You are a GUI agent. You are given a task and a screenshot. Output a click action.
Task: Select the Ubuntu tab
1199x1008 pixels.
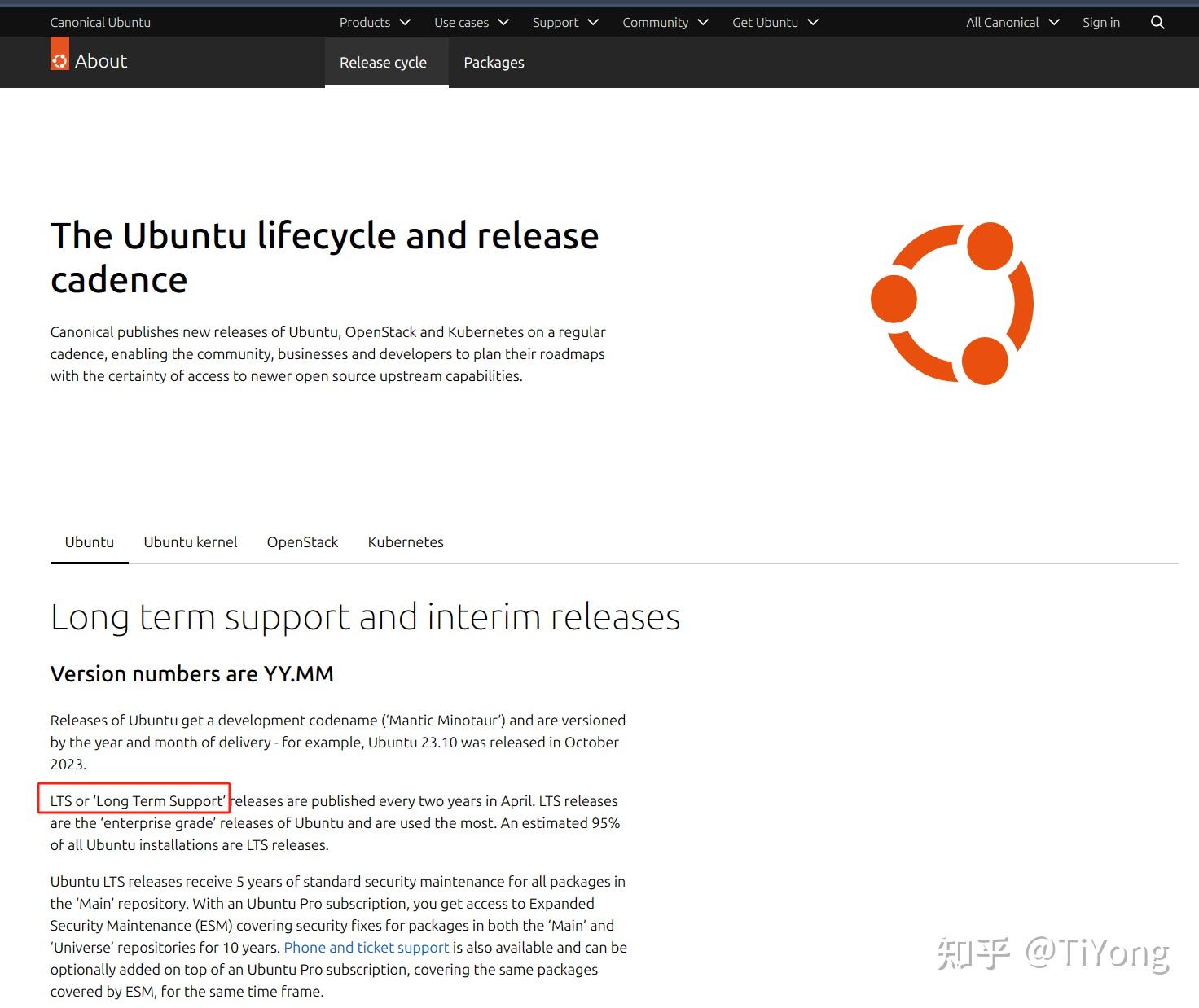pyautogui.click(x=89, y=541)
